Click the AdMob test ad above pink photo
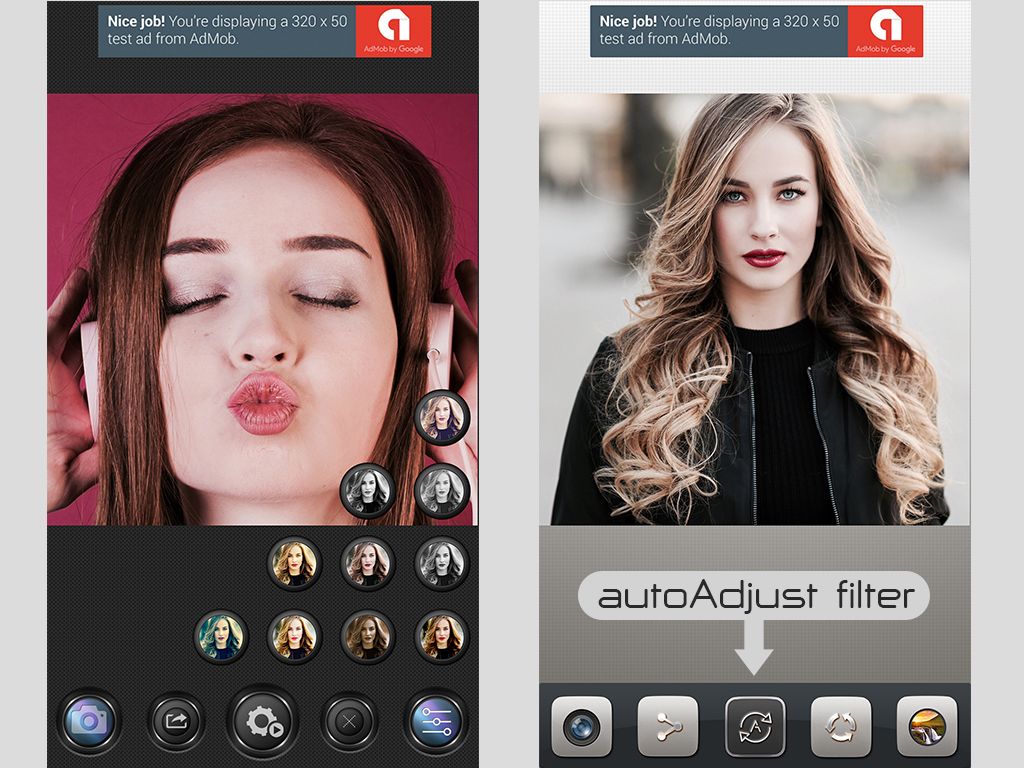The width and height of the screenshot is (1024, 768). [x=264, y=31]
